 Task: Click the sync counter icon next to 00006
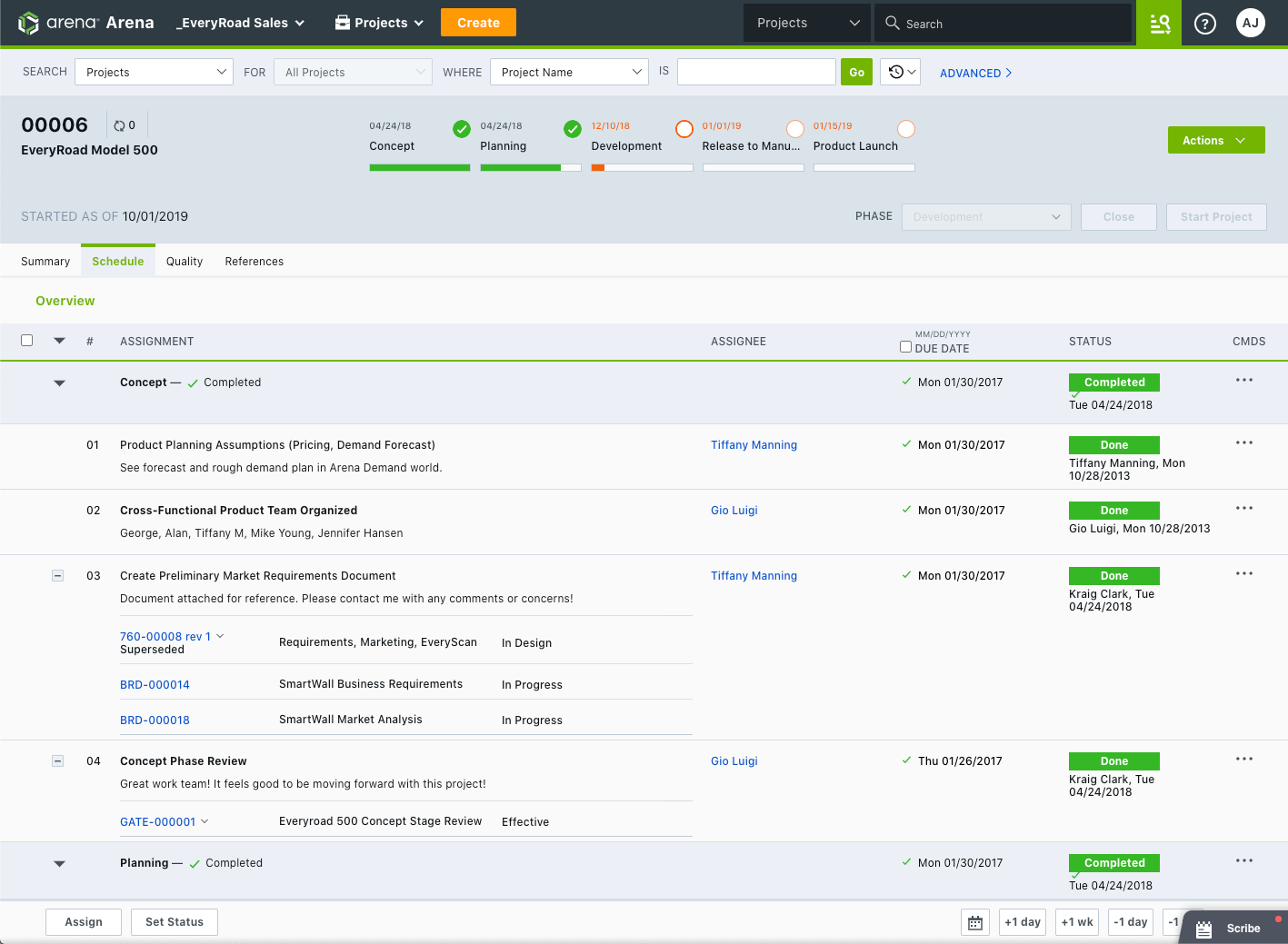point(120,125)
